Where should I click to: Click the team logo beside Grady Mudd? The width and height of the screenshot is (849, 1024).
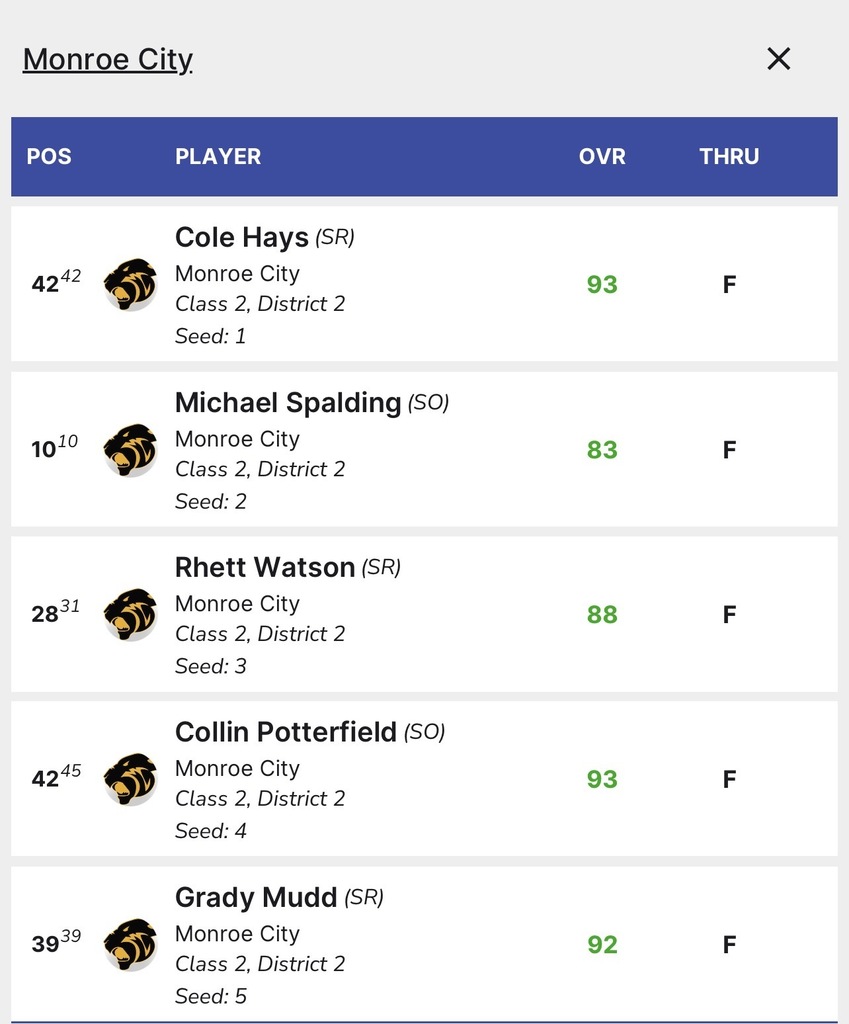click(x=130, y=944)
